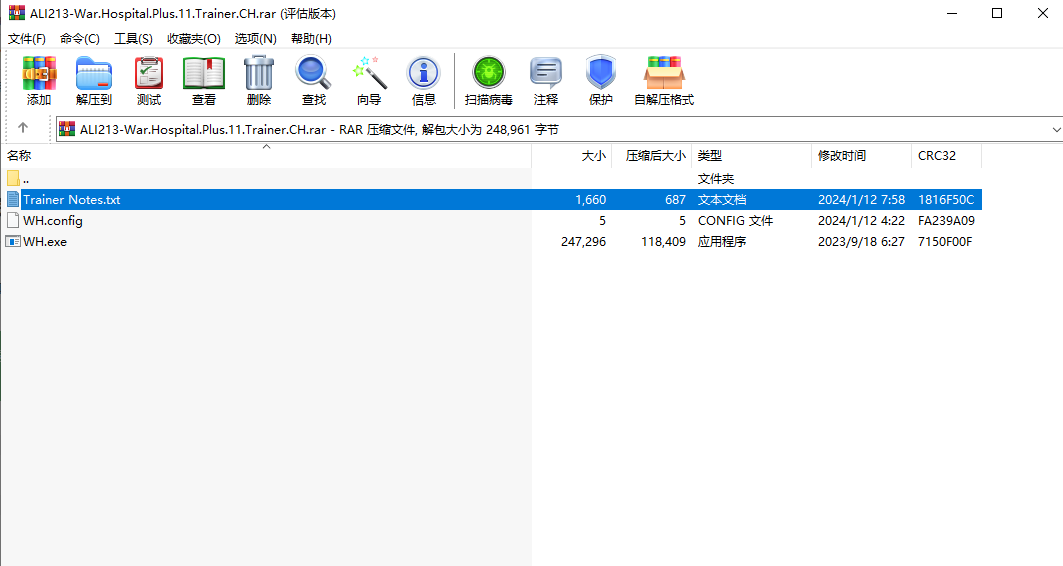Click the Trainer Notes.txt file icon

click(x=13, y=199)
